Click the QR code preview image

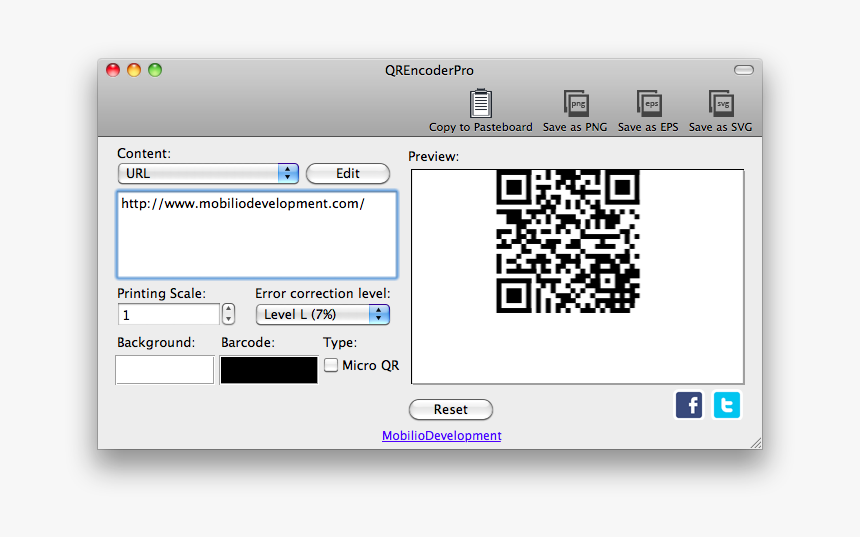[568, 241]
